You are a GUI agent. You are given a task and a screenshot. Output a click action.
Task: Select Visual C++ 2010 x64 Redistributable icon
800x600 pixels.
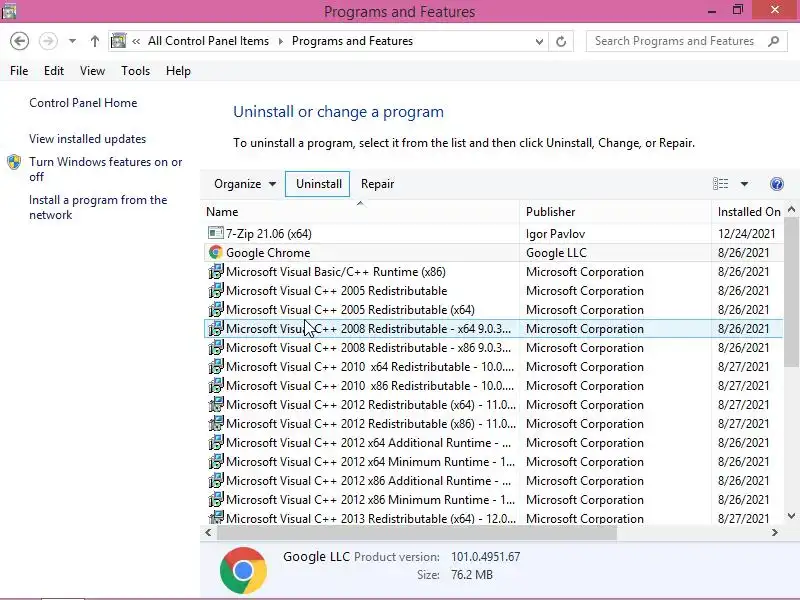[216, 366]
